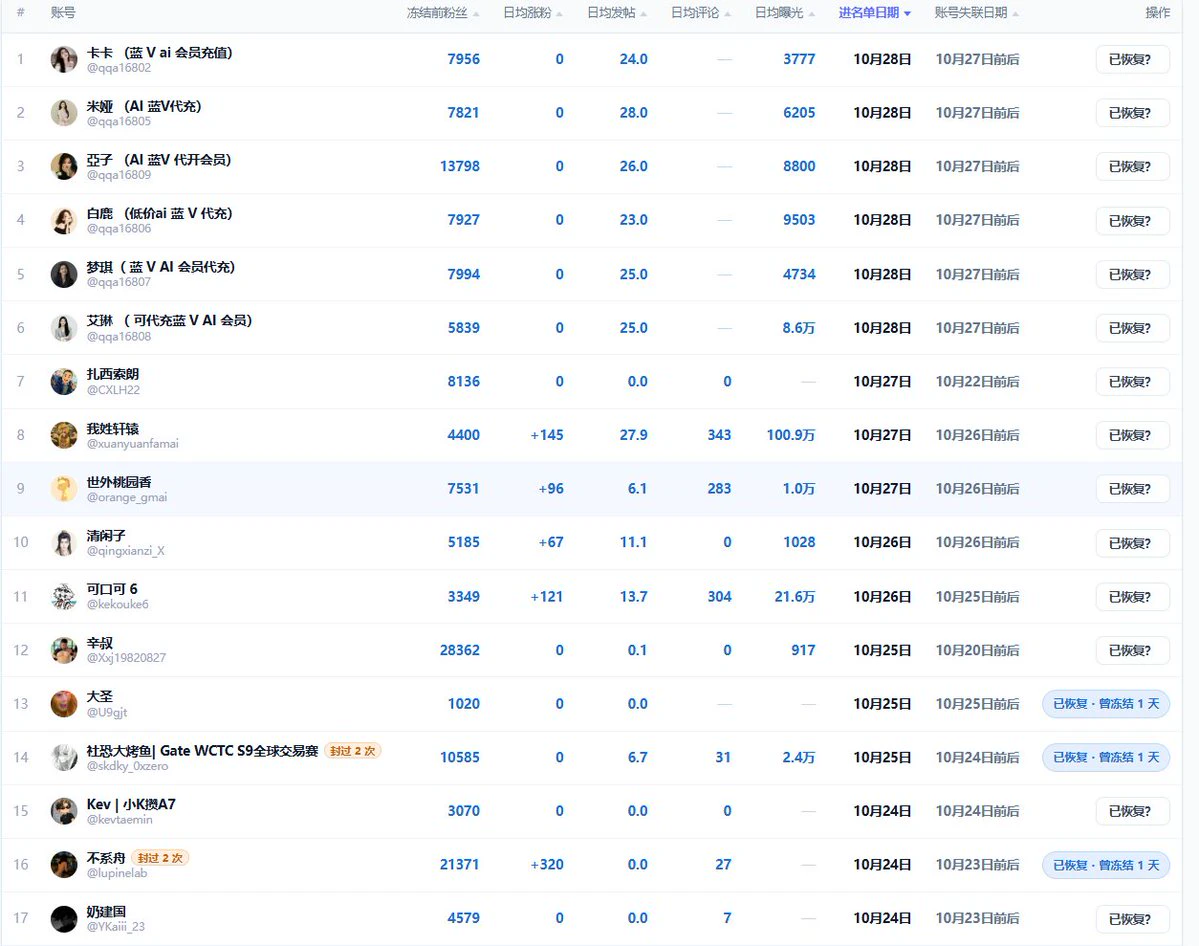Click the 操作 column header

1158,13
